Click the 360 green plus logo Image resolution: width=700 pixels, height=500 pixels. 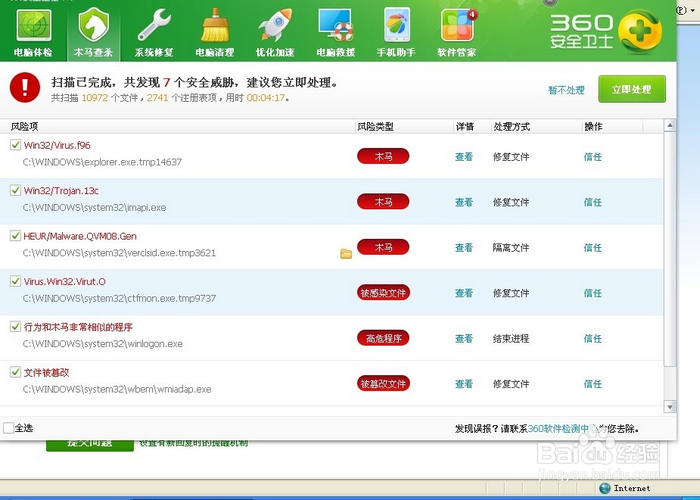click(x=640, y=32)
